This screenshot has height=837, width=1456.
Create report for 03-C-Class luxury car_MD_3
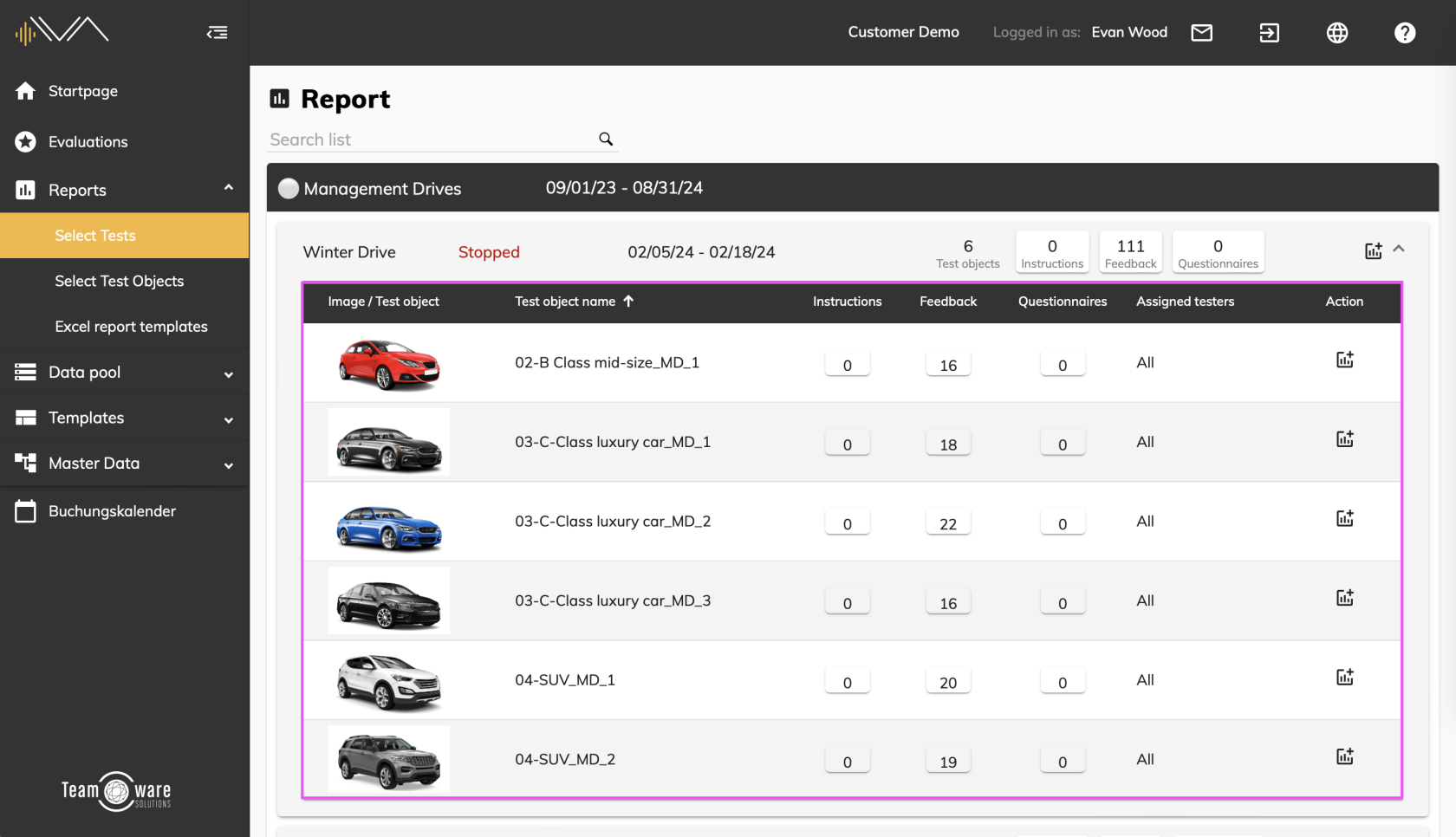click(1344, 597)
